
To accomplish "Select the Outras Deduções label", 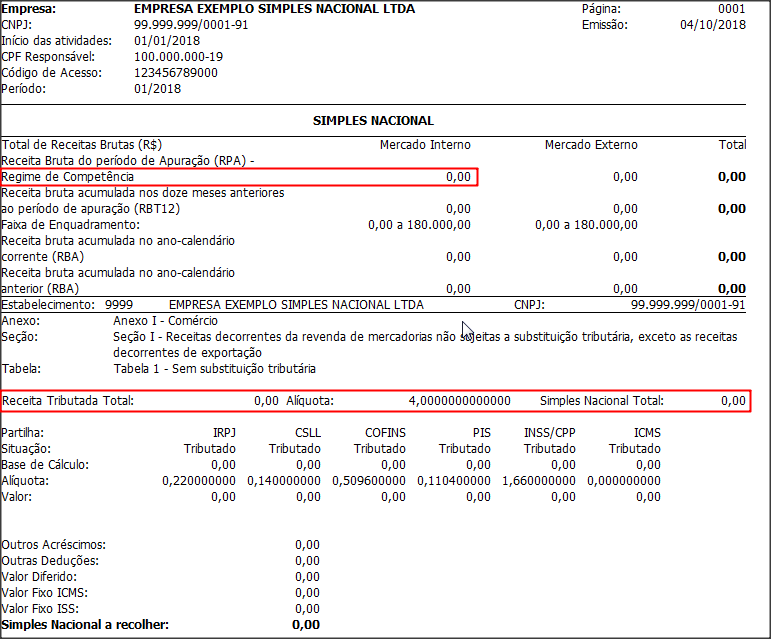I will [50, 561].
